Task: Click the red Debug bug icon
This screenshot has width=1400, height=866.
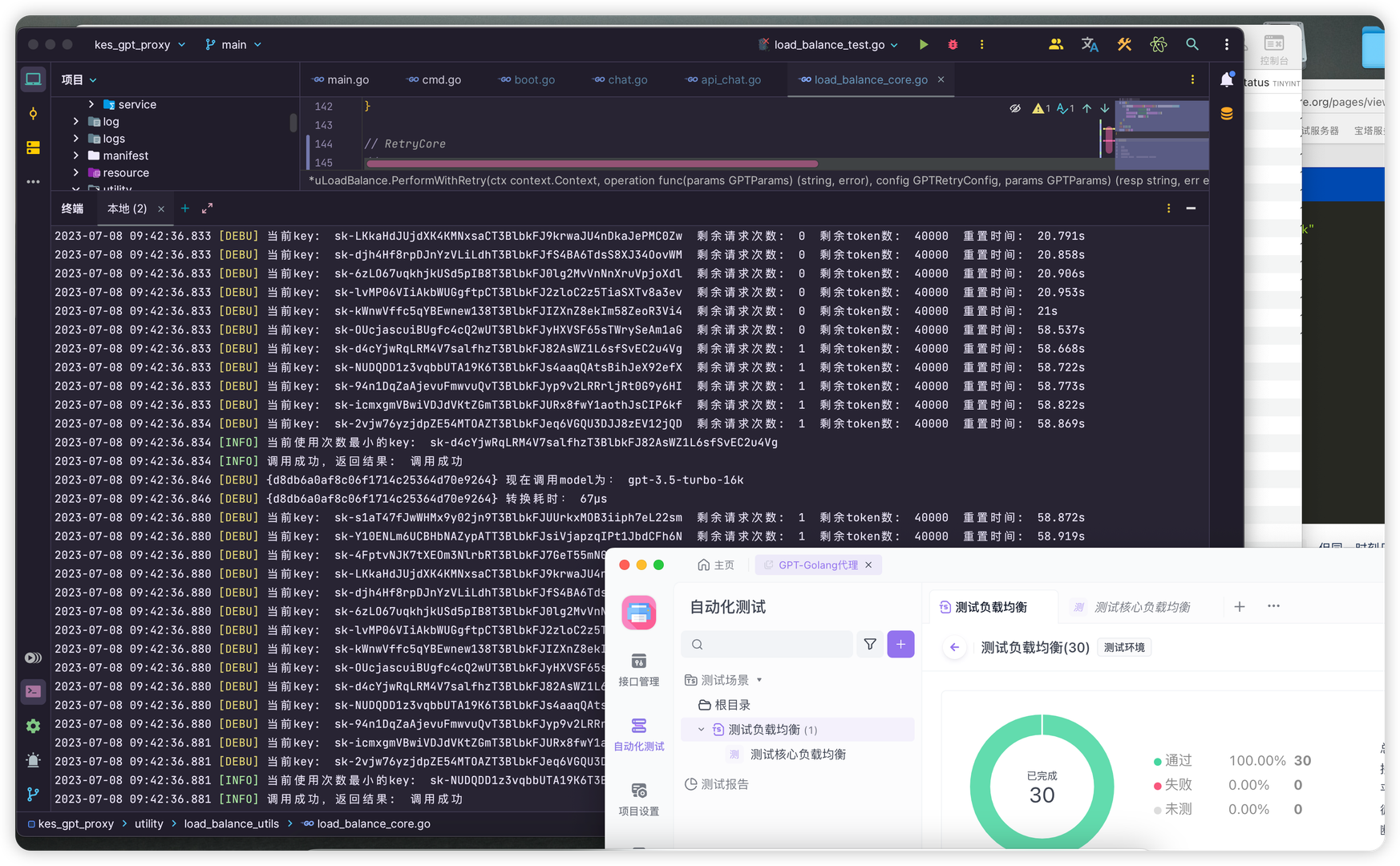Action: [x=953, y=45]
